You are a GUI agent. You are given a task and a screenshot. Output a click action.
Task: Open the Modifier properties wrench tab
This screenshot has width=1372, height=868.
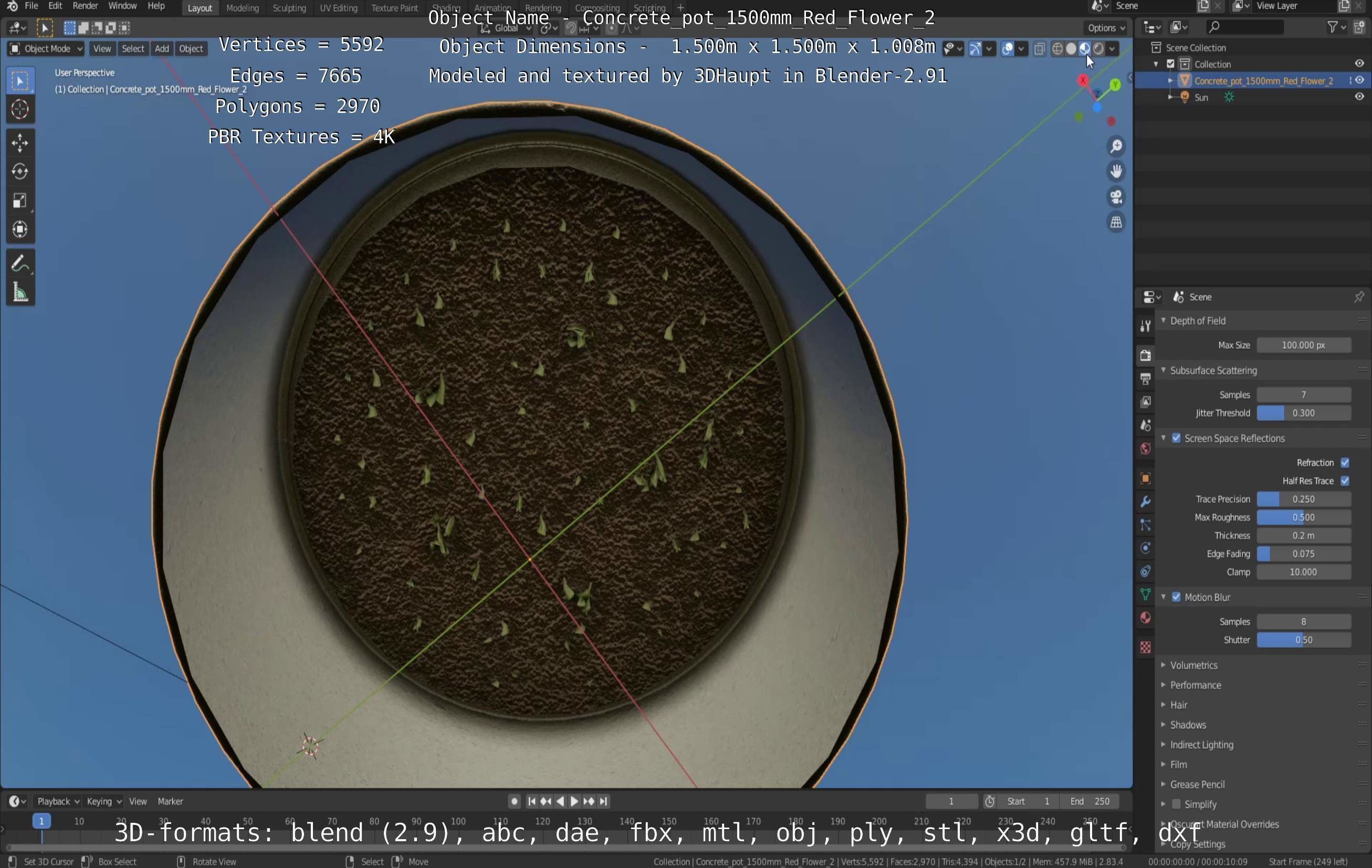click(1145, 502)
